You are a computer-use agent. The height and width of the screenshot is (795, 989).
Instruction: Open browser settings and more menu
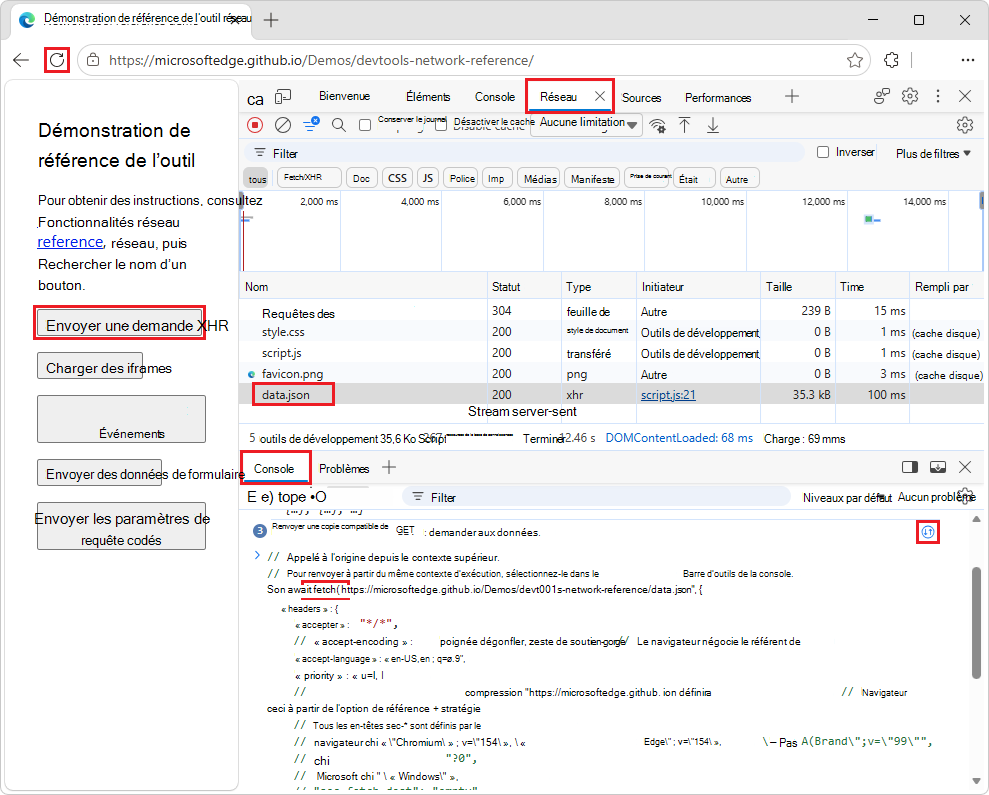(968, 60)
